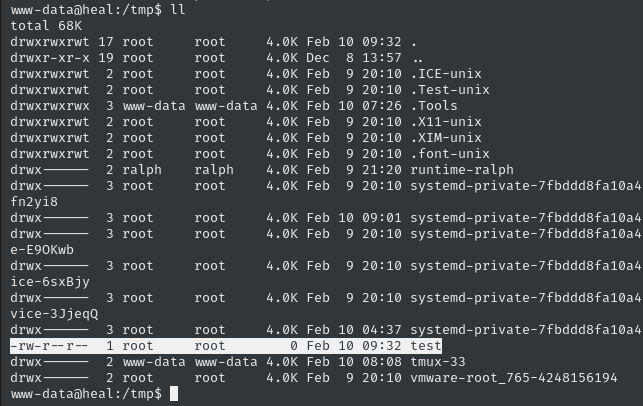Click the file size '0' on test row
The width and height of the screenshot is (643, 406).
point(294,346)
